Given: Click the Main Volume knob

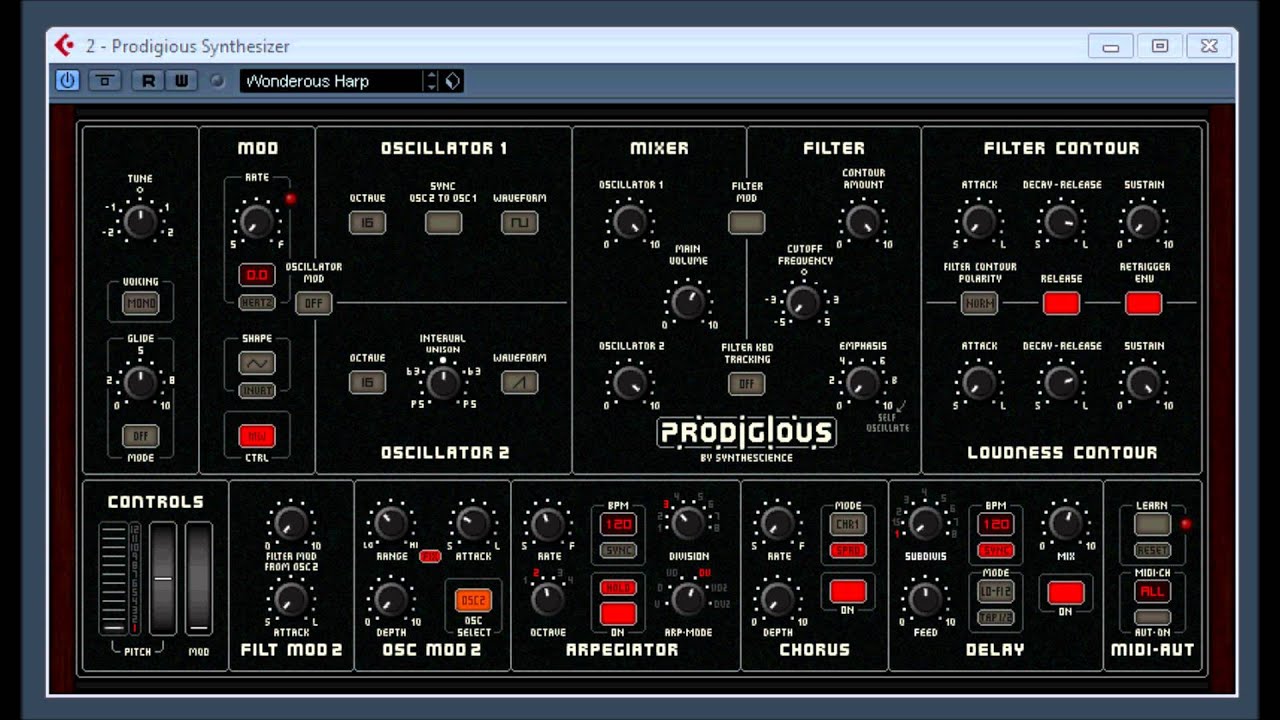Looking at the screenshot, I should 688,301.
